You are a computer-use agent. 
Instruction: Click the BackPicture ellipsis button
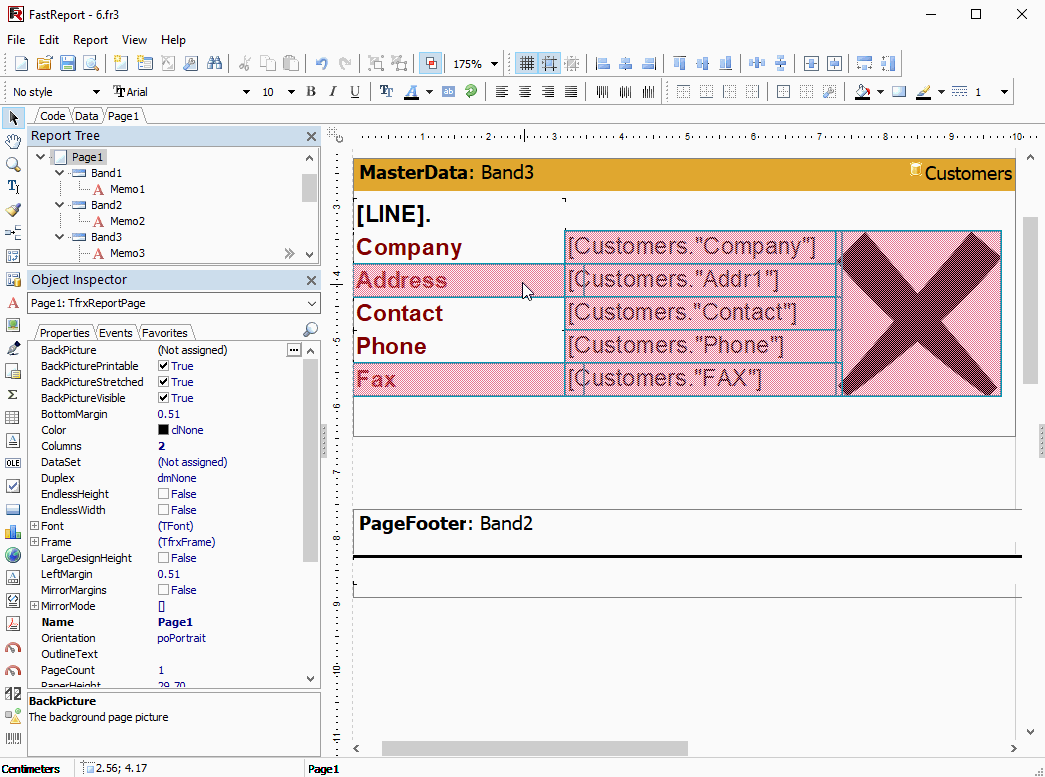[x=294, y=350]
